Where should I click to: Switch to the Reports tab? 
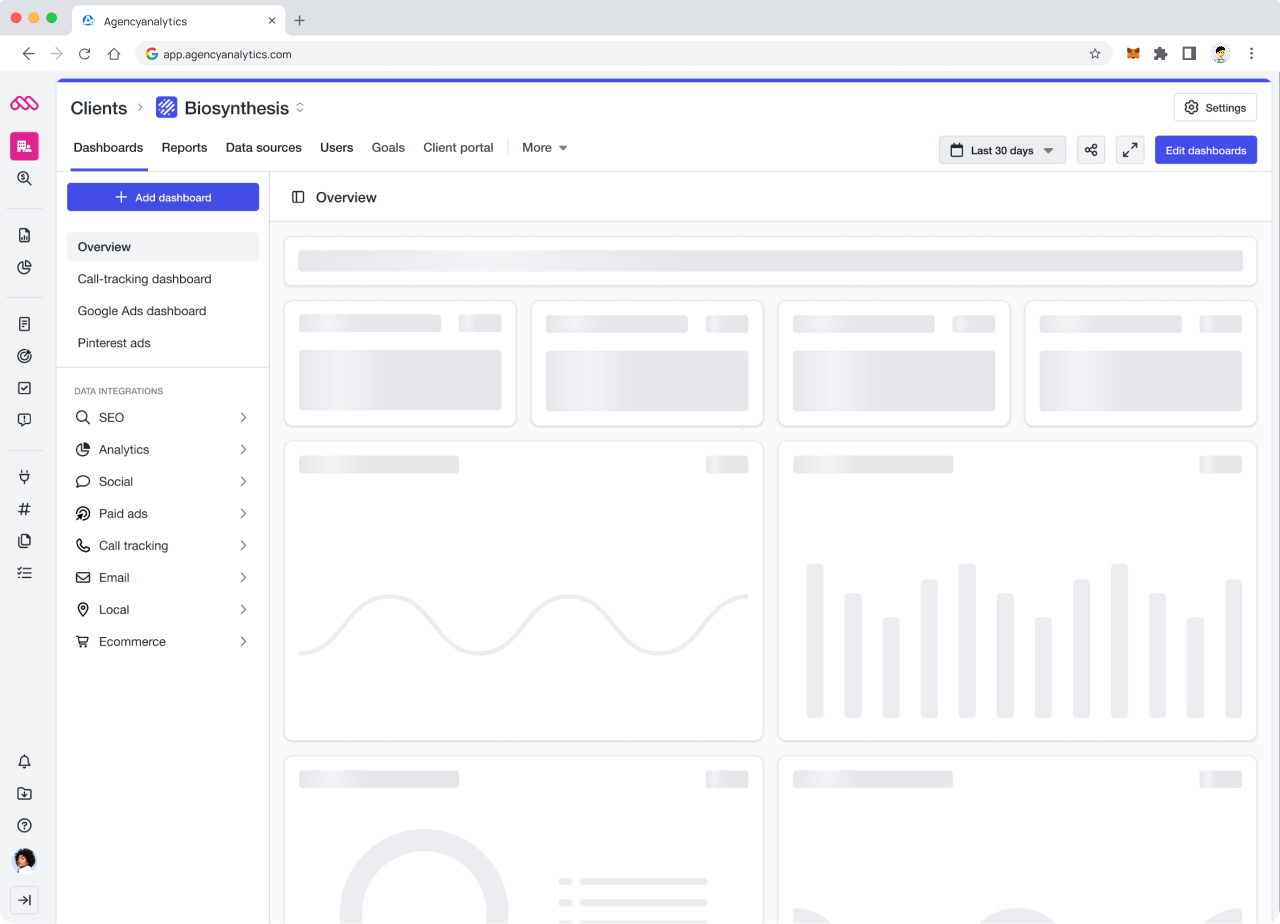click(184, 148)
